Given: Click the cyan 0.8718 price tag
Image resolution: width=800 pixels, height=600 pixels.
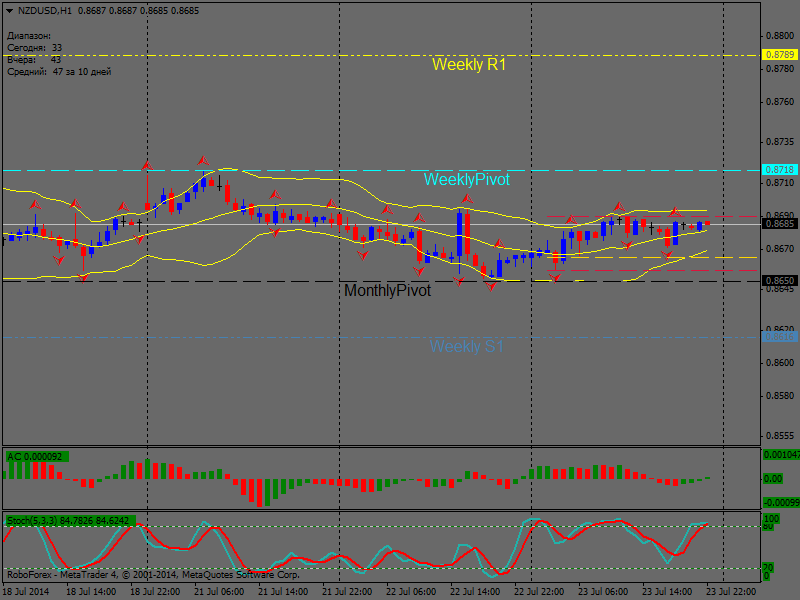Looking at the screenshot, I should [x=779, y=170].
